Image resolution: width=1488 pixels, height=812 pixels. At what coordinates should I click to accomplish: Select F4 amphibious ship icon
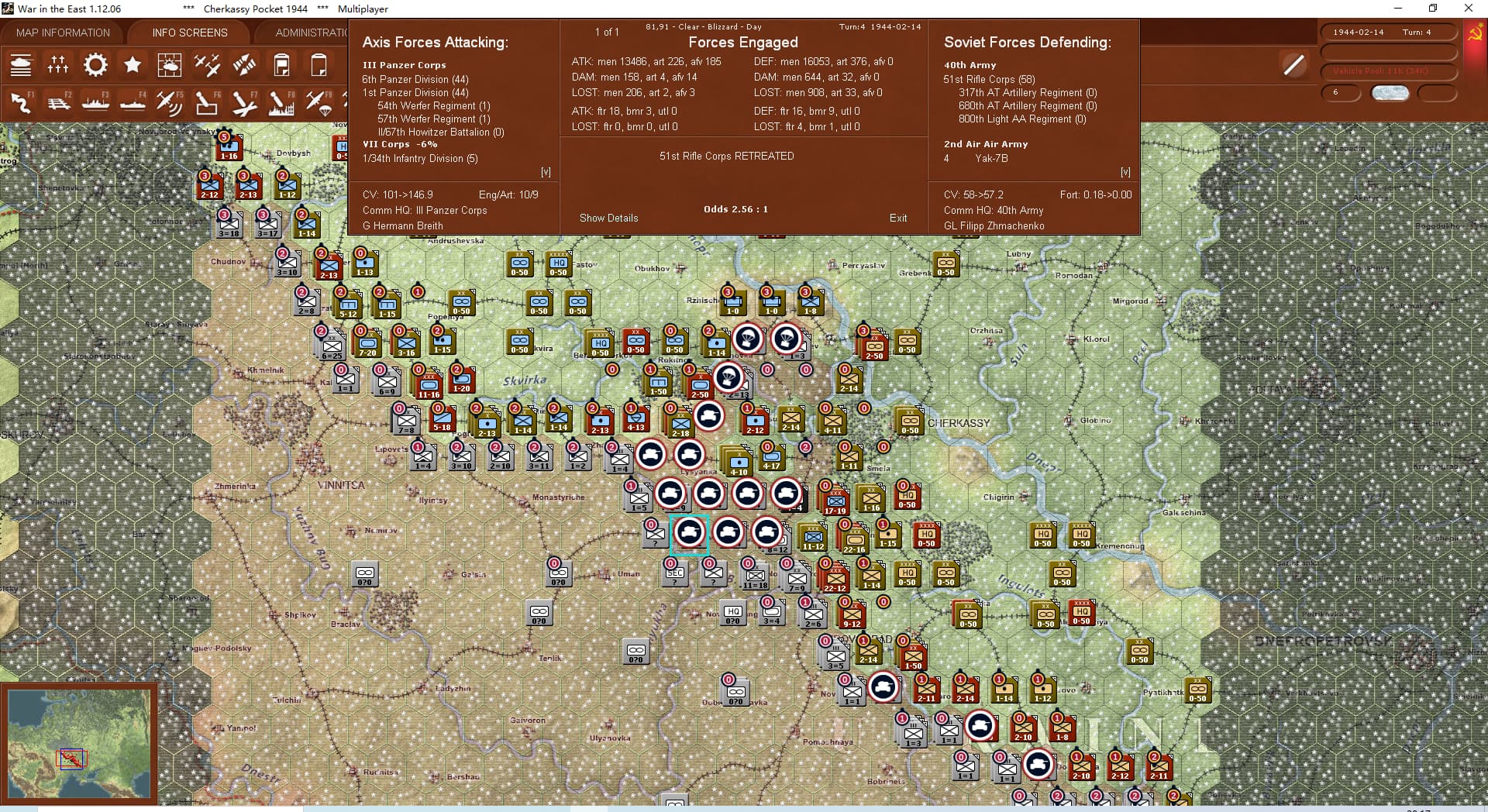[133, 102]
